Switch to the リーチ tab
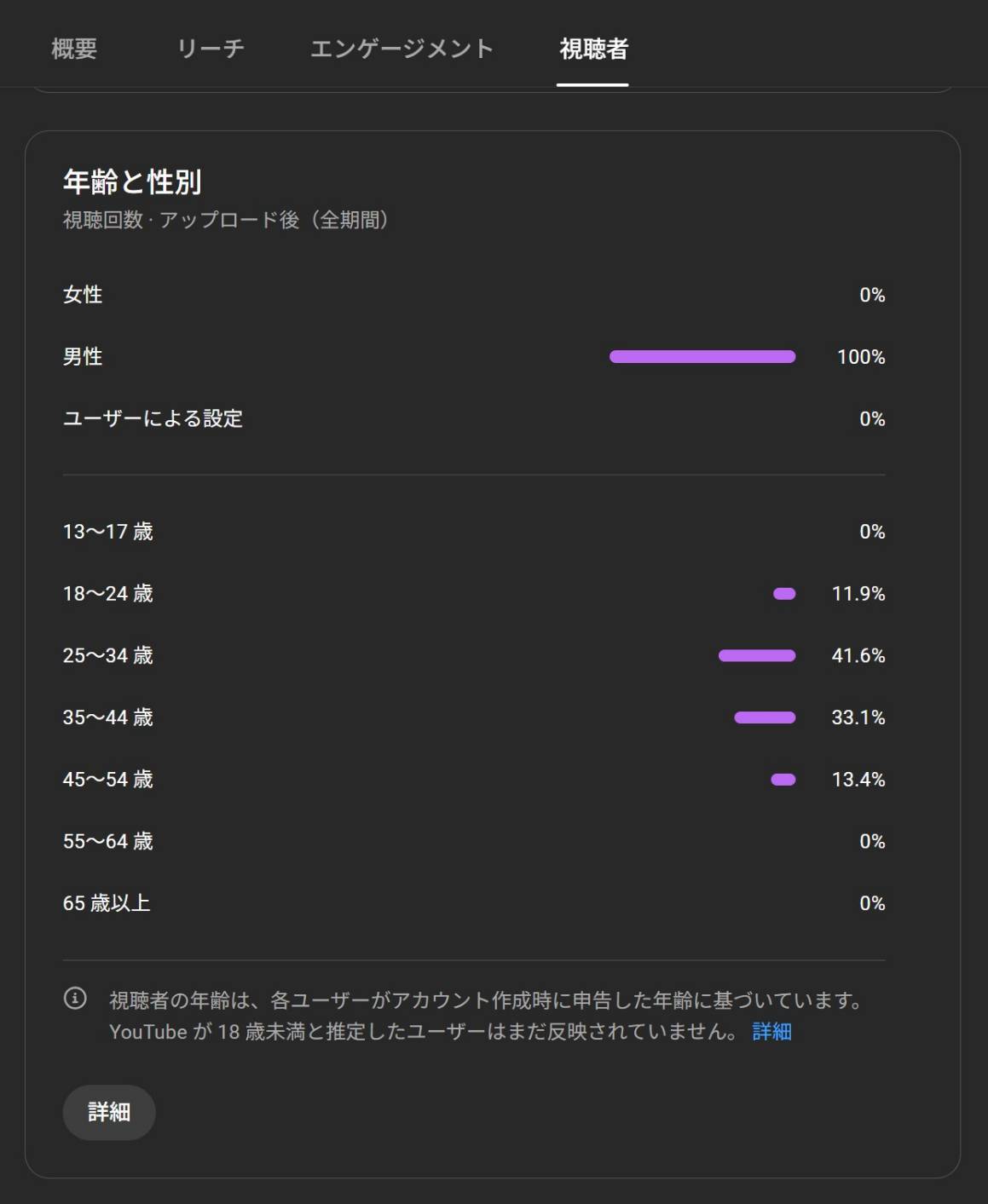 click(211, 49)
